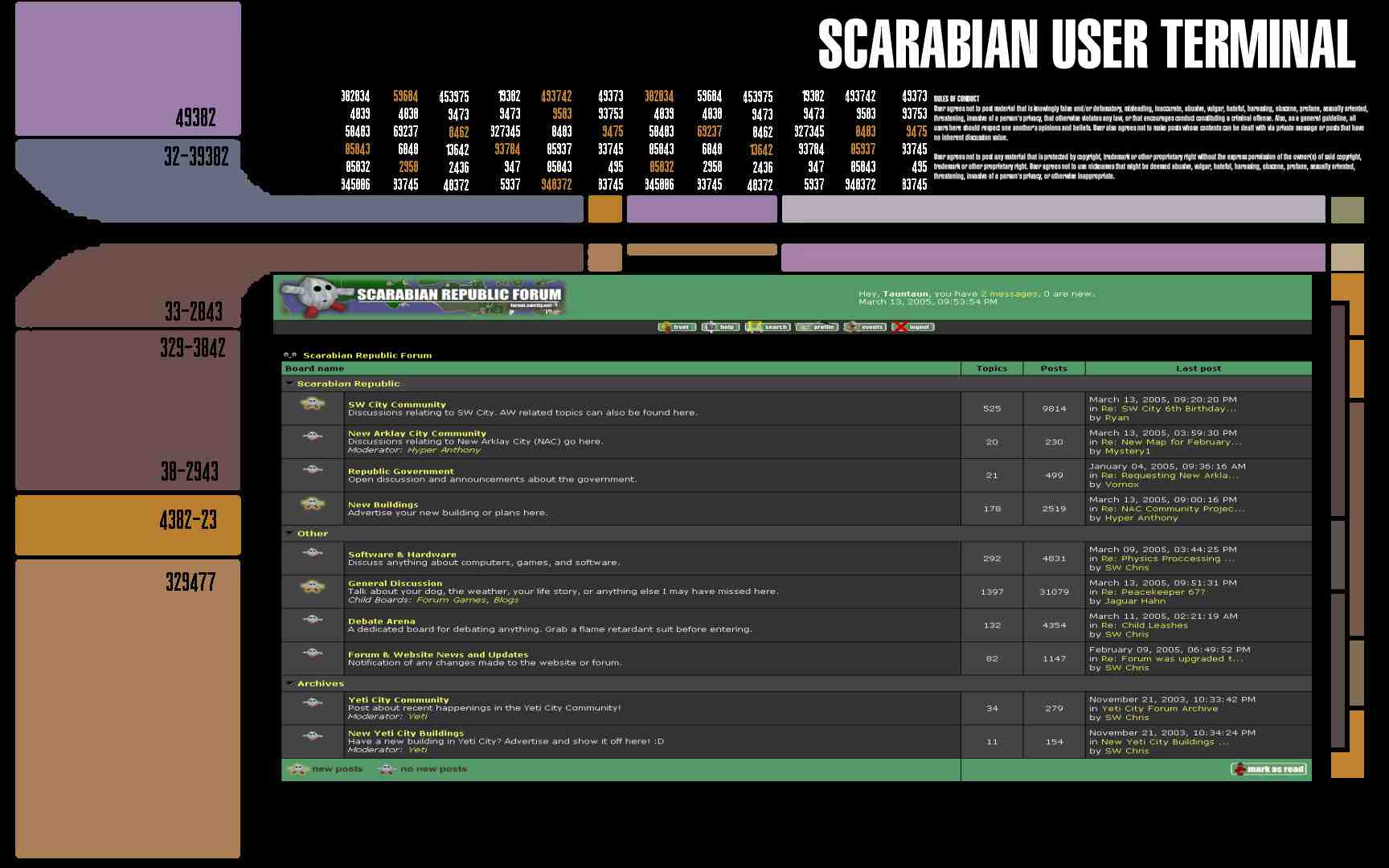Click the Debate Arena board status icon
This screenshot has width=1389, height=868.
point(313,620)
